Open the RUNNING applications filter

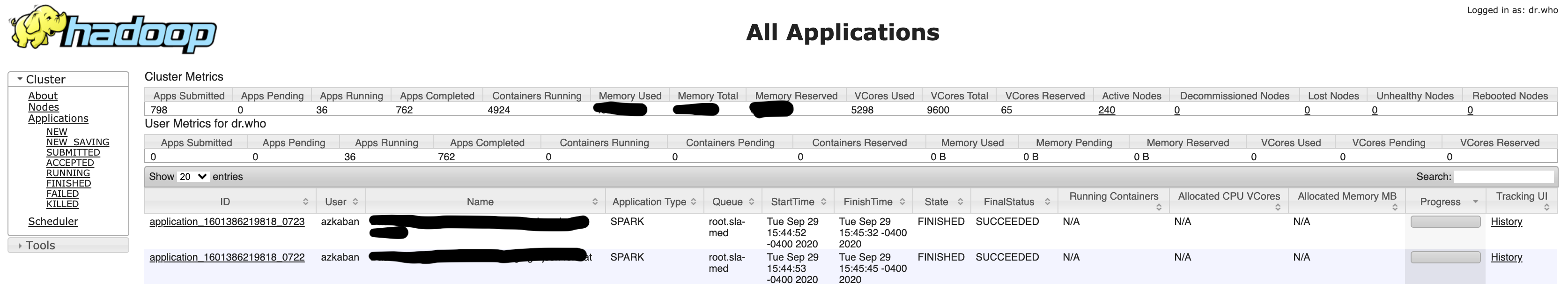click(x=68, y=173)
